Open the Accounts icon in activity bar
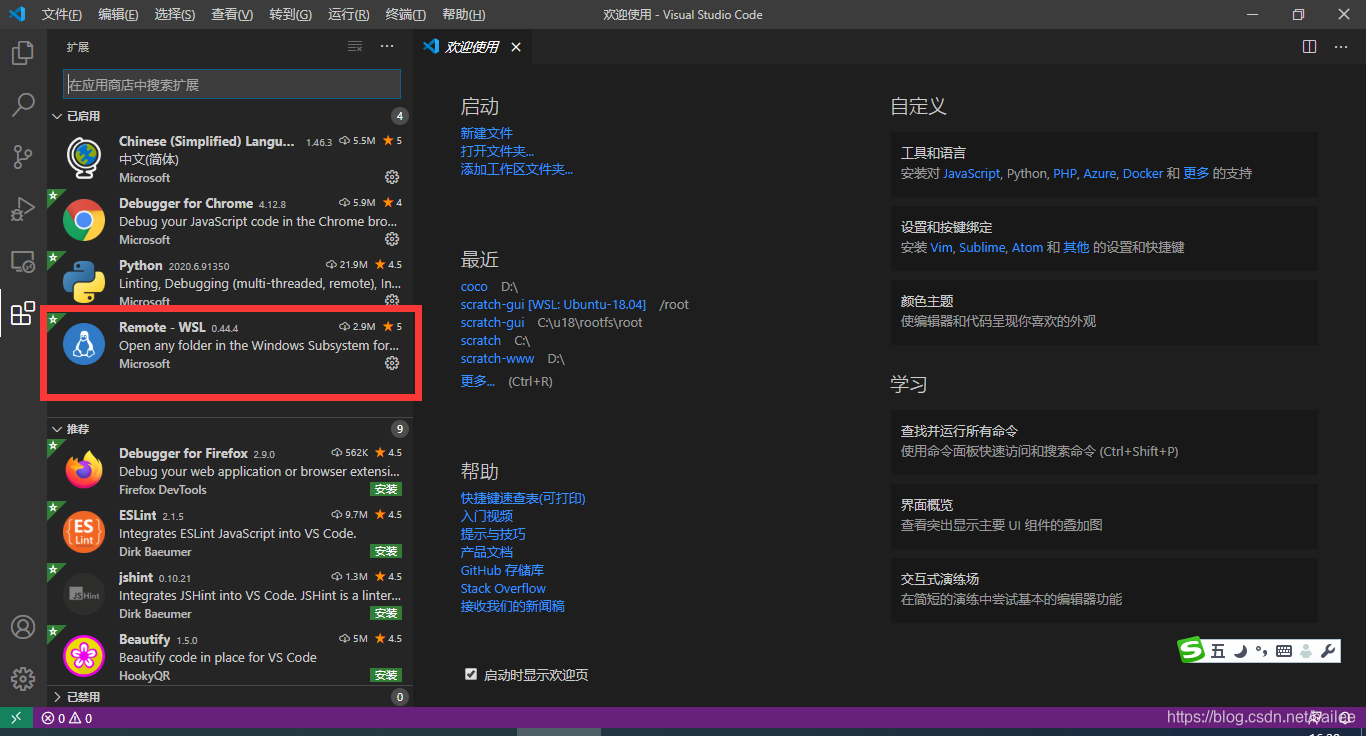 pos(23,627)
